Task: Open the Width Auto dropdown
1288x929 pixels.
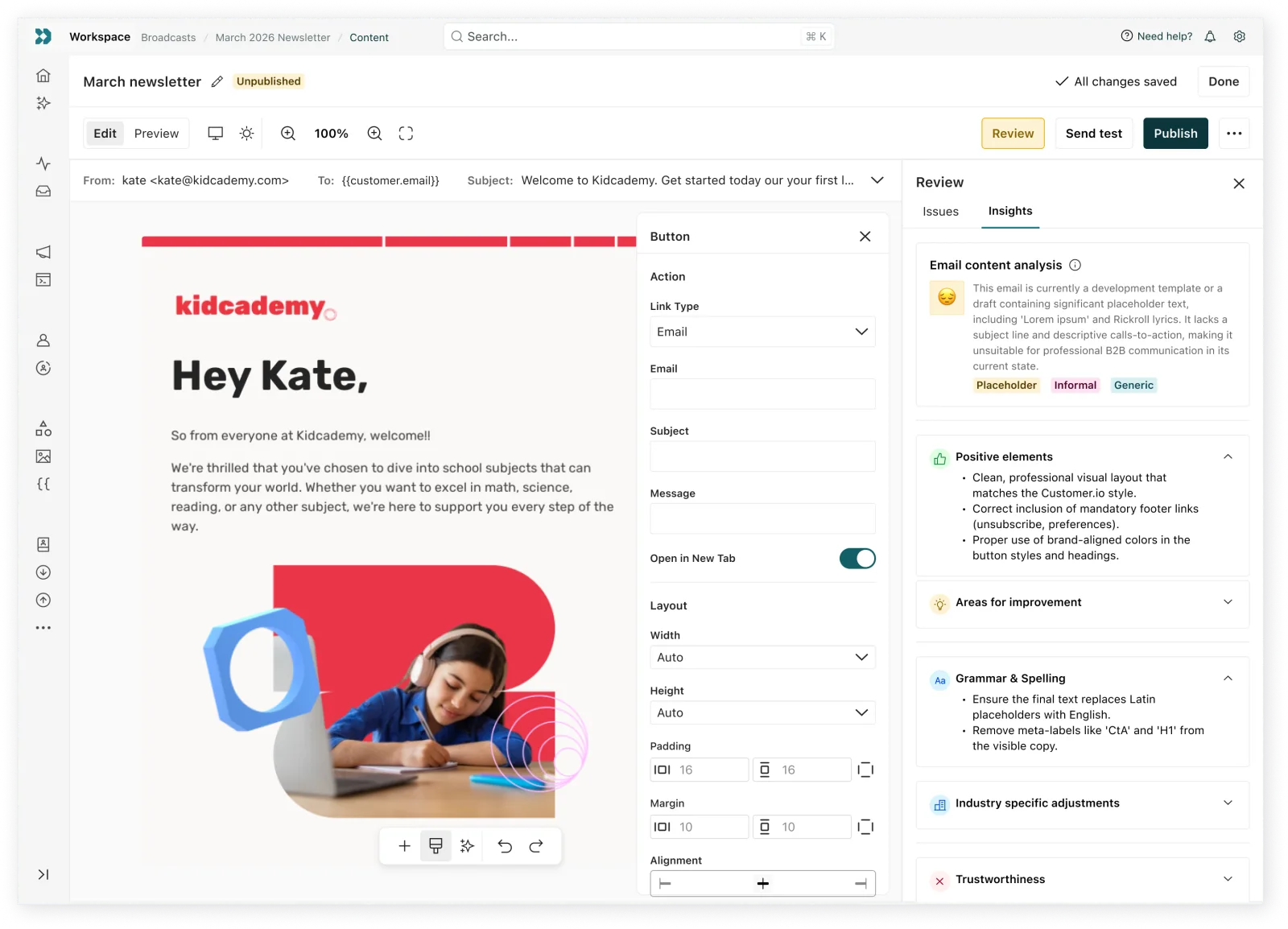Action: pos(762,658)
